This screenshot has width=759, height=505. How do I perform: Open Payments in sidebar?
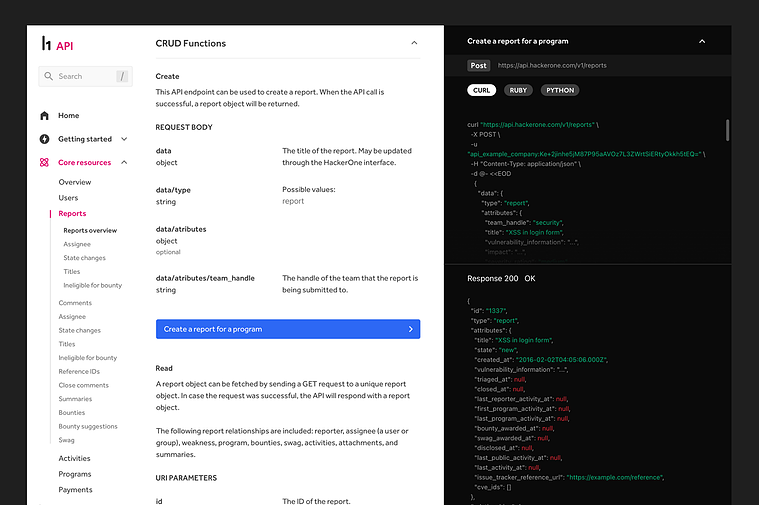[x=76, y=490]
